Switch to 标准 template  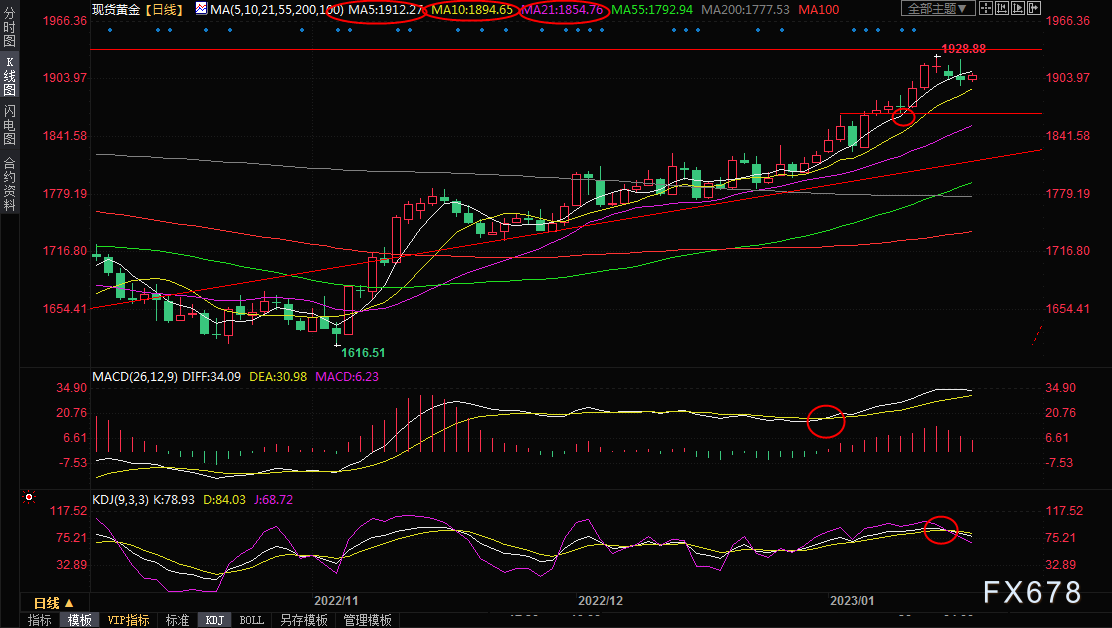pyautogui.click(x=177, y=620)
